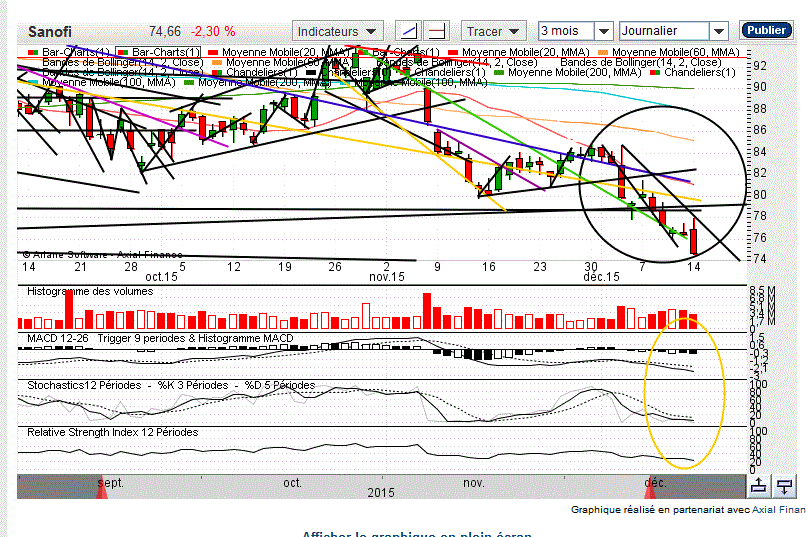
Task: Click the 3 mois period field
Action: pos(566,31)
